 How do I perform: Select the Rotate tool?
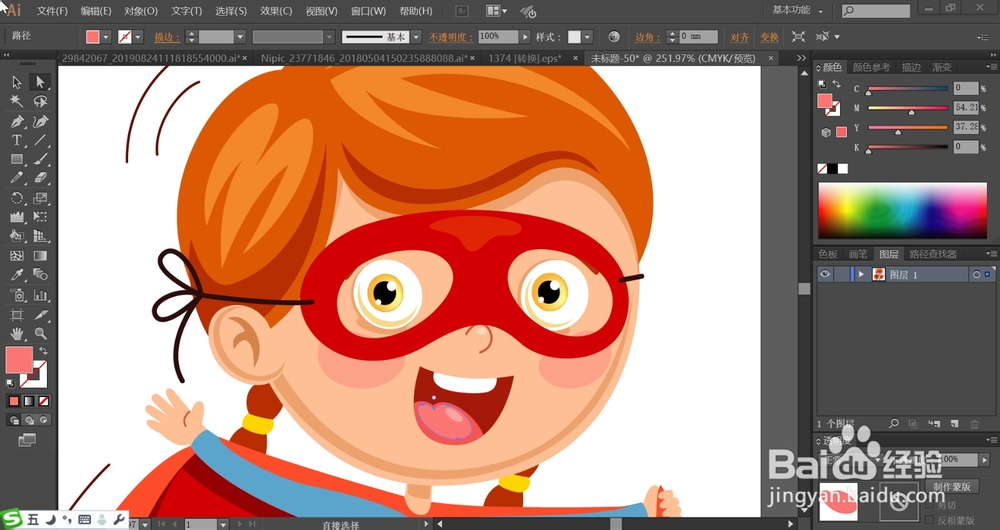pyautogui.click(x=17, y=198)
